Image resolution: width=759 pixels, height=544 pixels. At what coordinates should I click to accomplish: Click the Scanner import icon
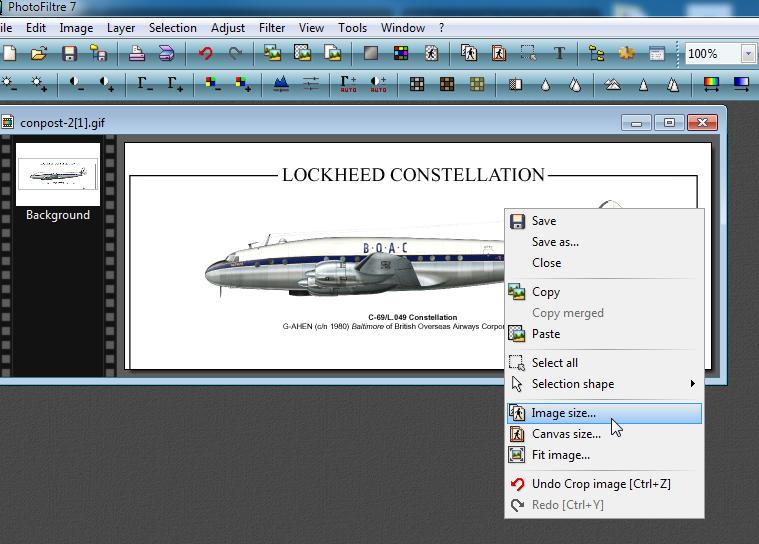click(x=167, y=53)
